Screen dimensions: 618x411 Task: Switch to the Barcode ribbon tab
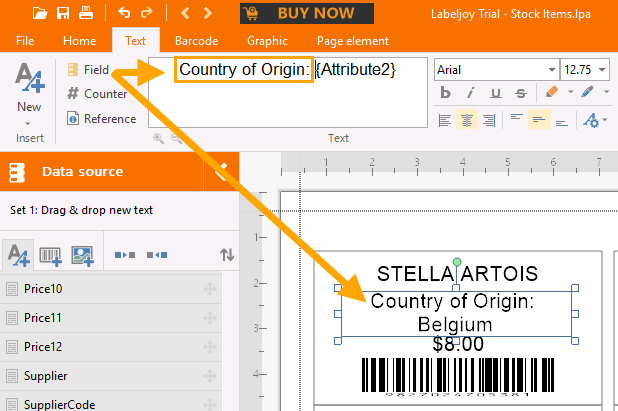tap(196, 41)
